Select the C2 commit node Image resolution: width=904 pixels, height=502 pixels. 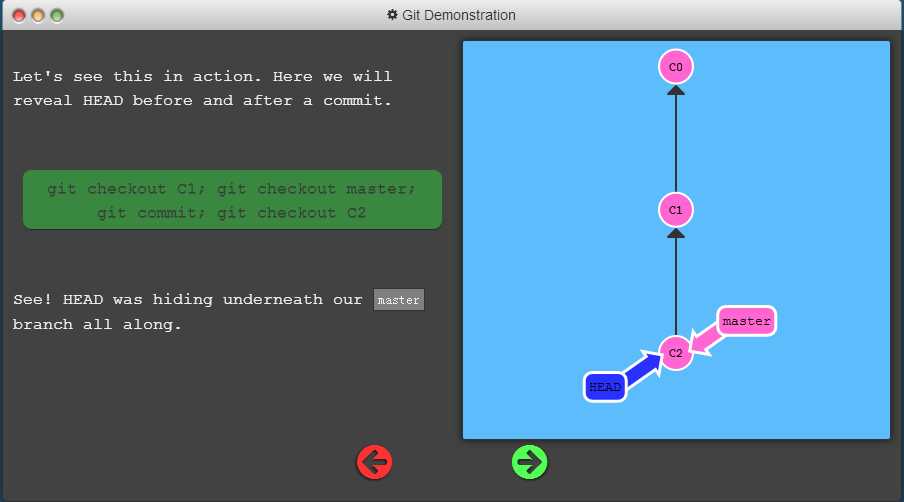676,353
